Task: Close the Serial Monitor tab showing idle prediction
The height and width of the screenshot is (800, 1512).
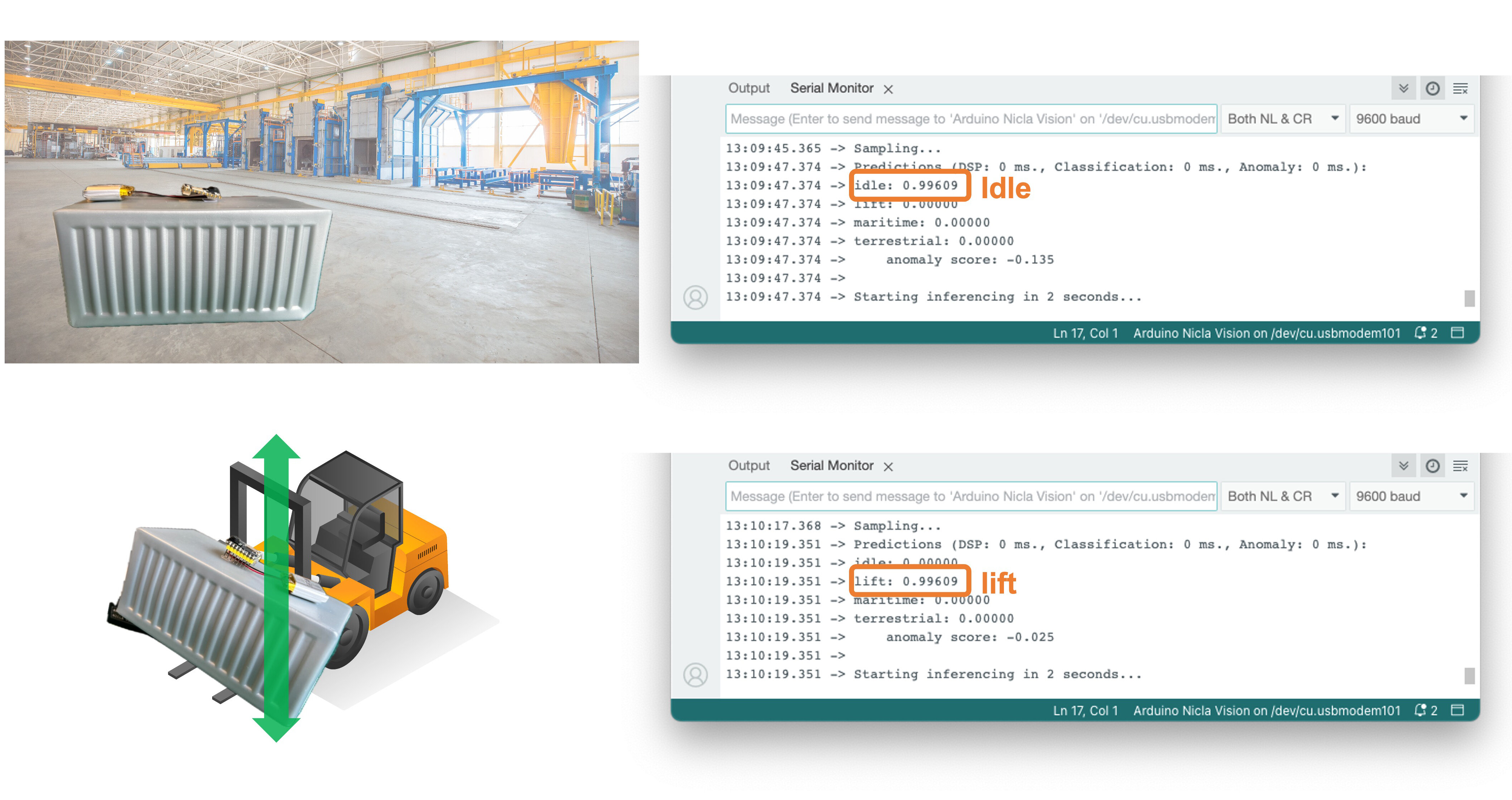Action: pos(889,89)
